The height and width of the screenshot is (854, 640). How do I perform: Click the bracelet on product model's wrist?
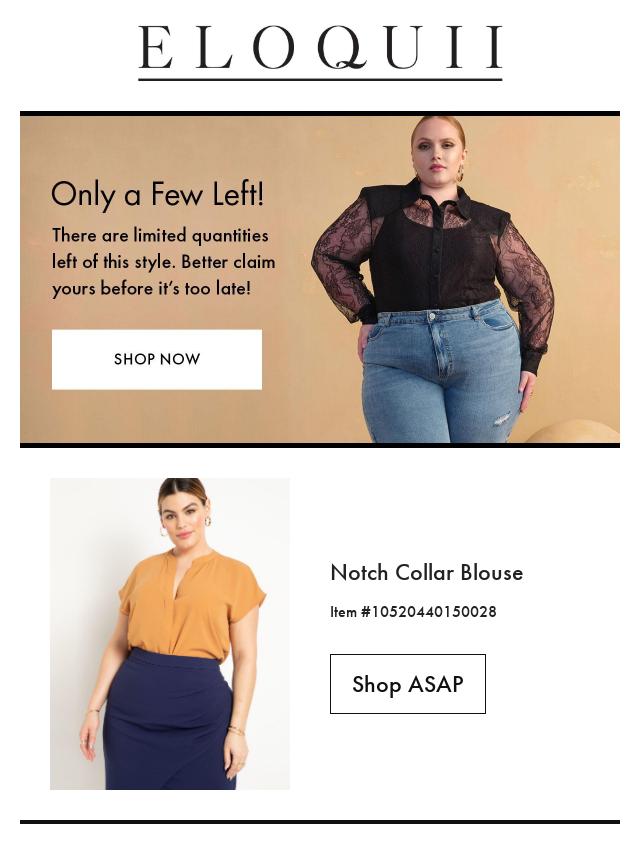[235, 730]
